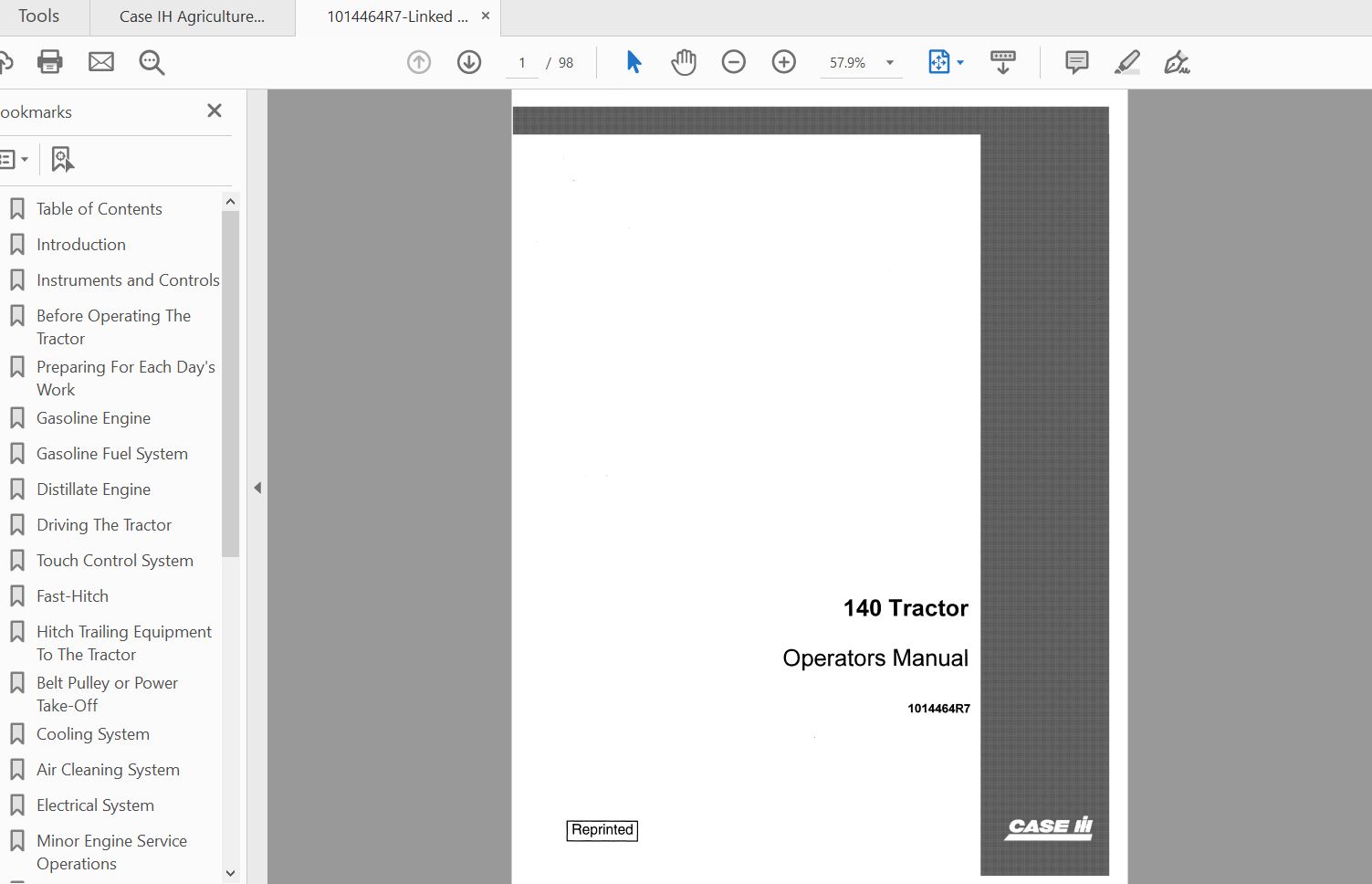Select the Highlight text pen tool

tap(1127, 62)
